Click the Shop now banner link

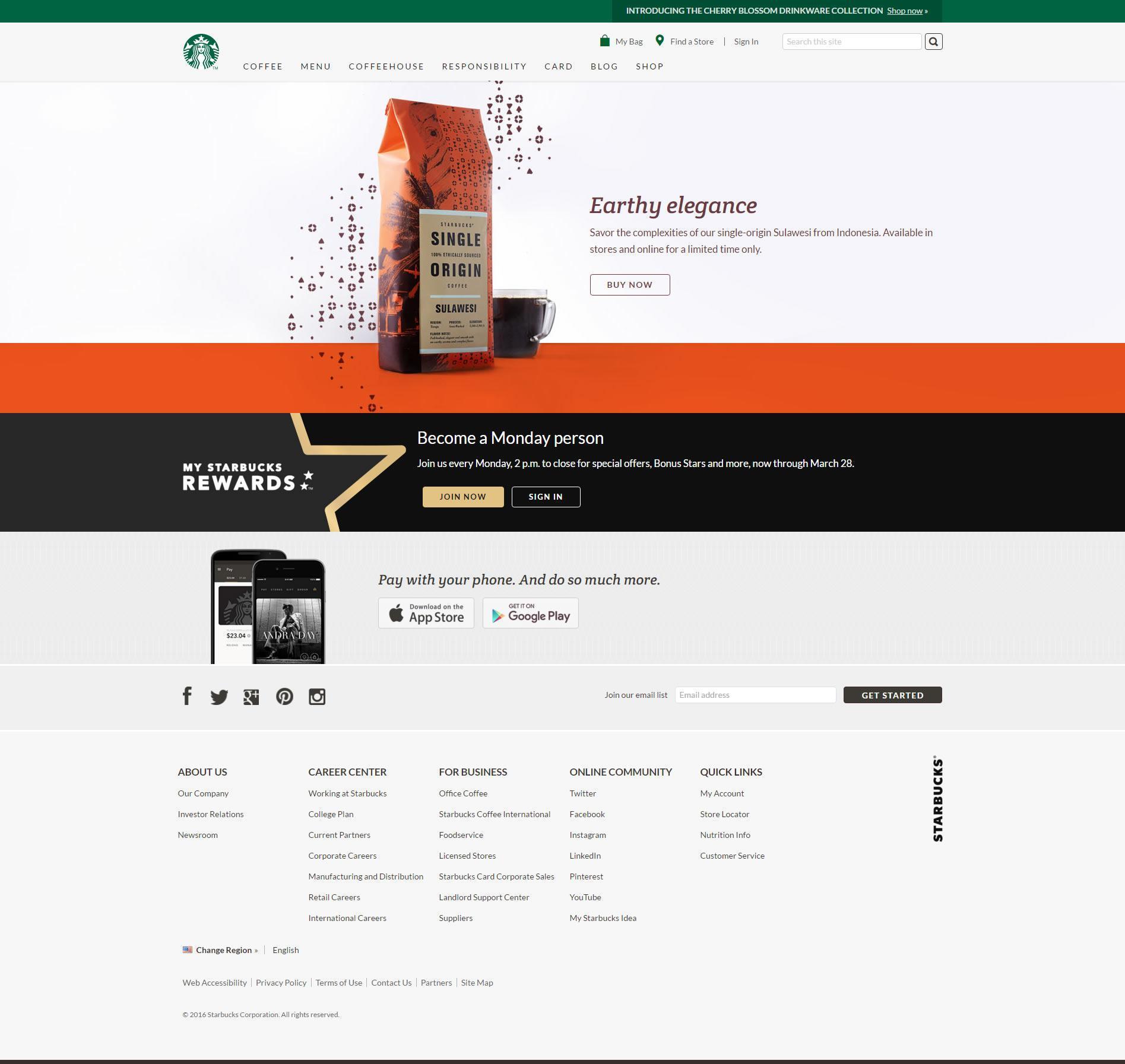(905, 11)
